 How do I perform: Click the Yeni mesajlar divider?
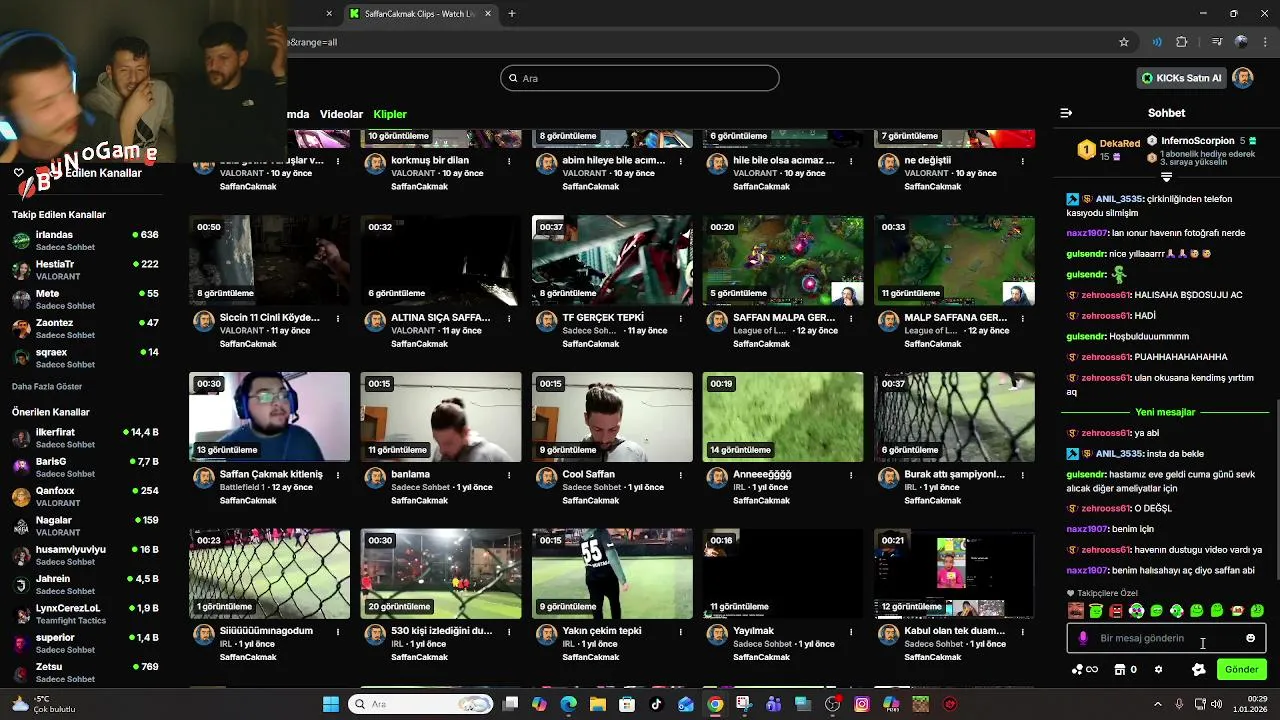click(x=1165, y=412)
